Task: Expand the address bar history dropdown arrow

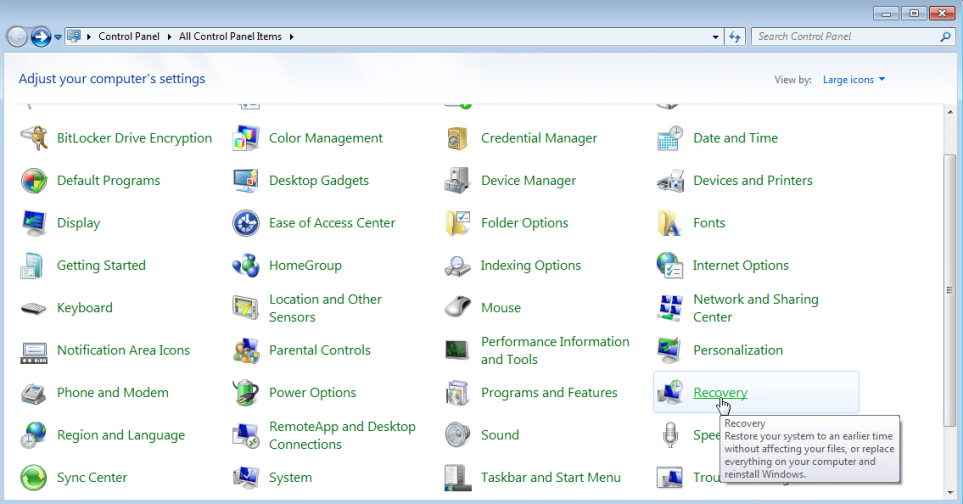Action: click(x=715, y=37)
